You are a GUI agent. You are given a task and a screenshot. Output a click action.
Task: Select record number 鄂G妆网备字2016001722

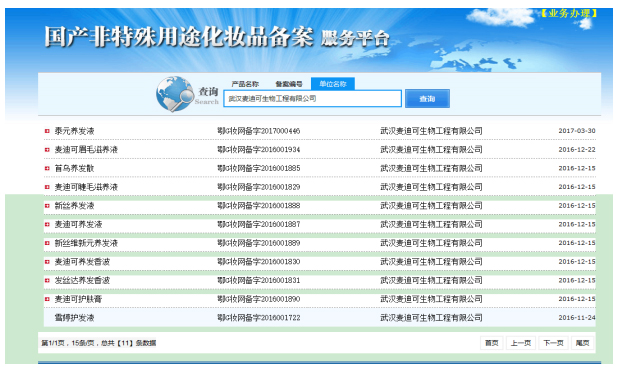point(259,318)
